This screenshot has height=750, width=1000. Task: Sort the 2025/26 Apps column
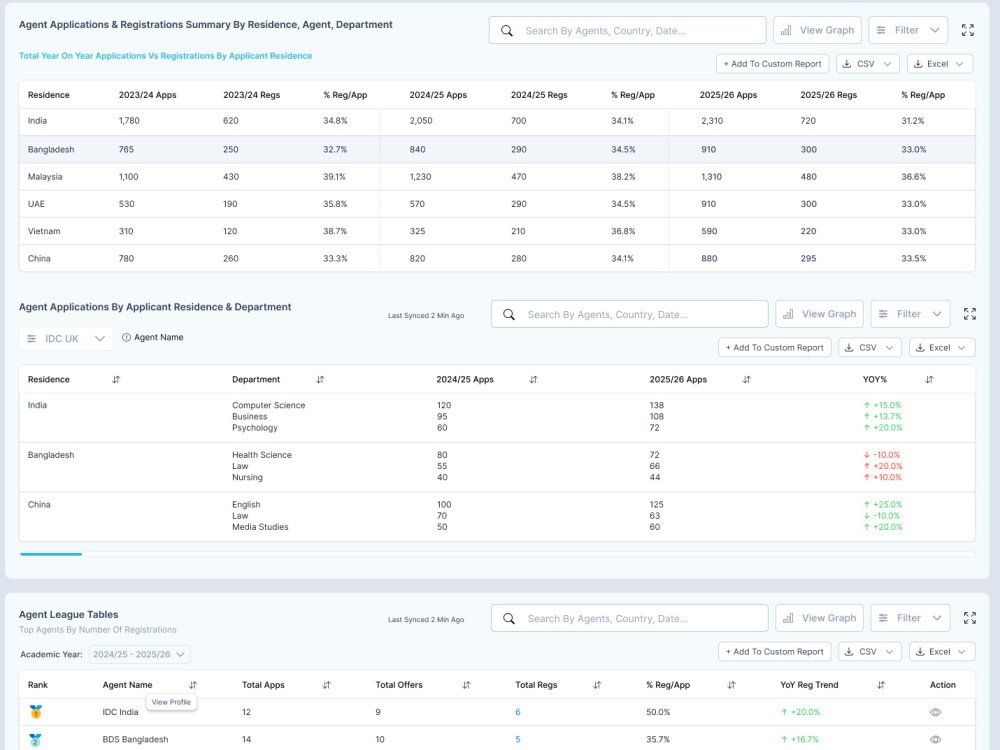pos(746,379)
